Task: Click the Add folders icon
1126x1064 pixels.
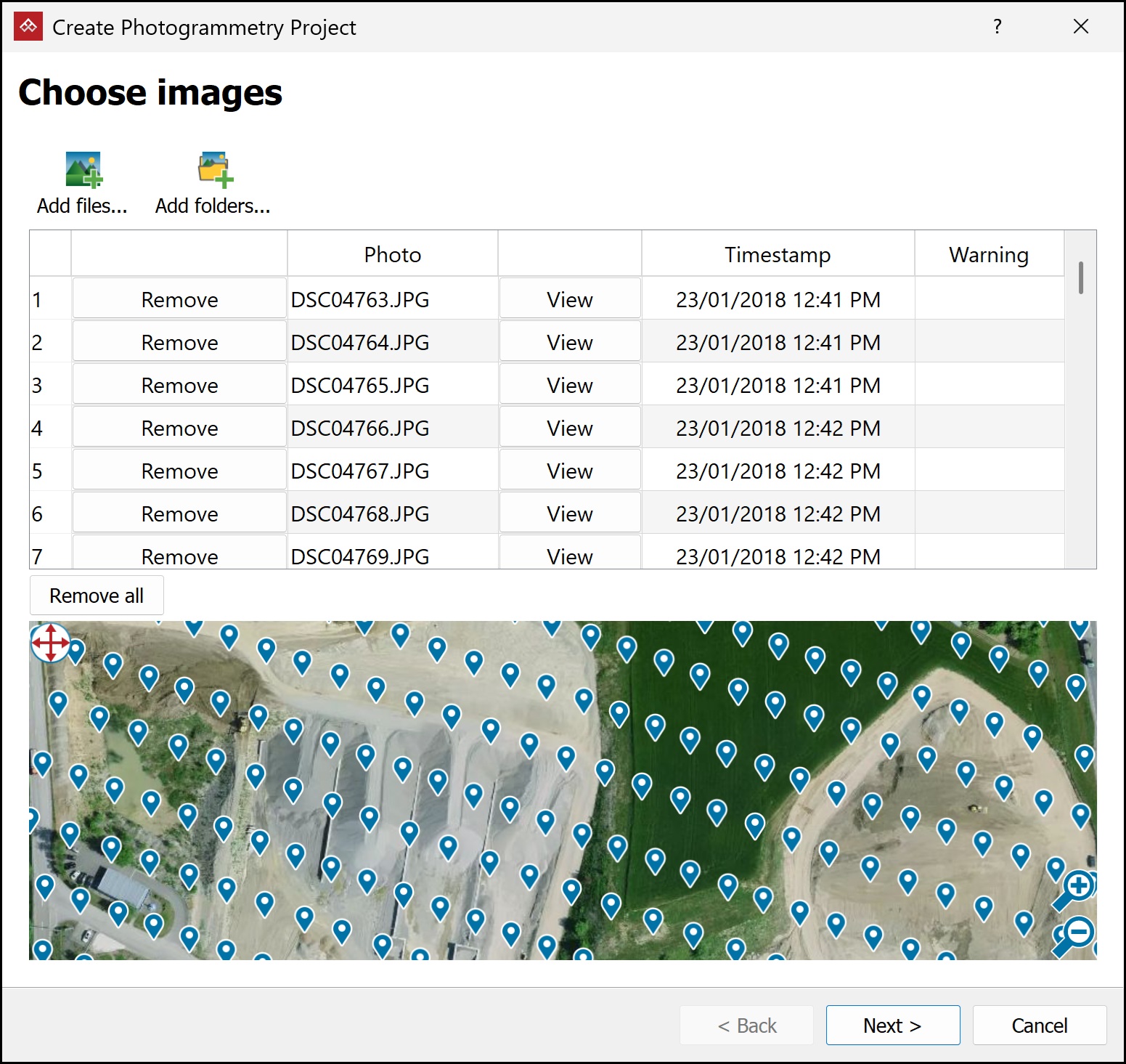Action: click(x=214, y=170)
